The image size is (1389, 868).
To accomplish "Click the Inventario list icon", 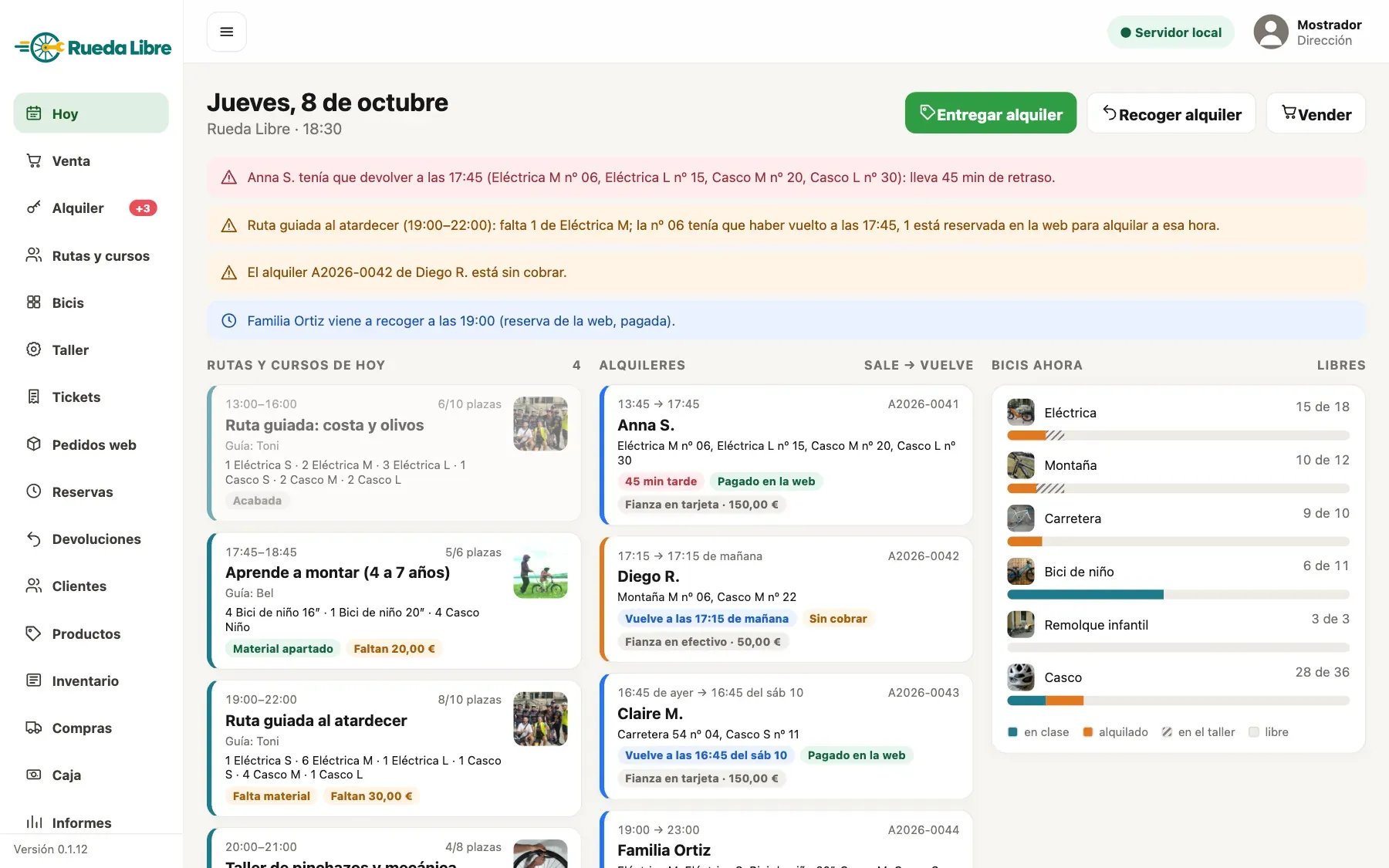I will pyautogui.click(x=34, y=681).
